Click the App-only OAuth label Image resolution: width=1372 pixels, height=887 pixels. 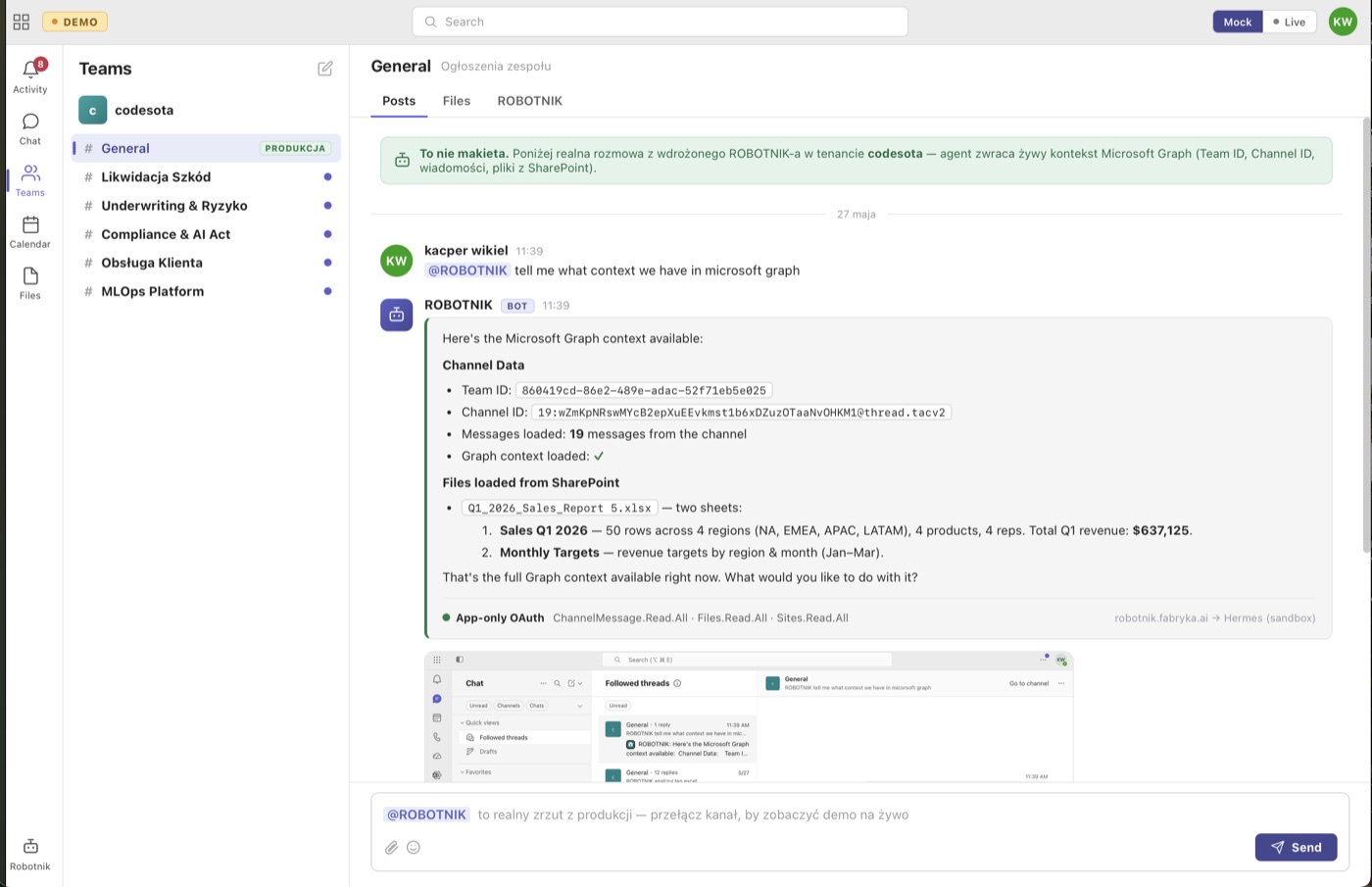(x=500, y=618)
